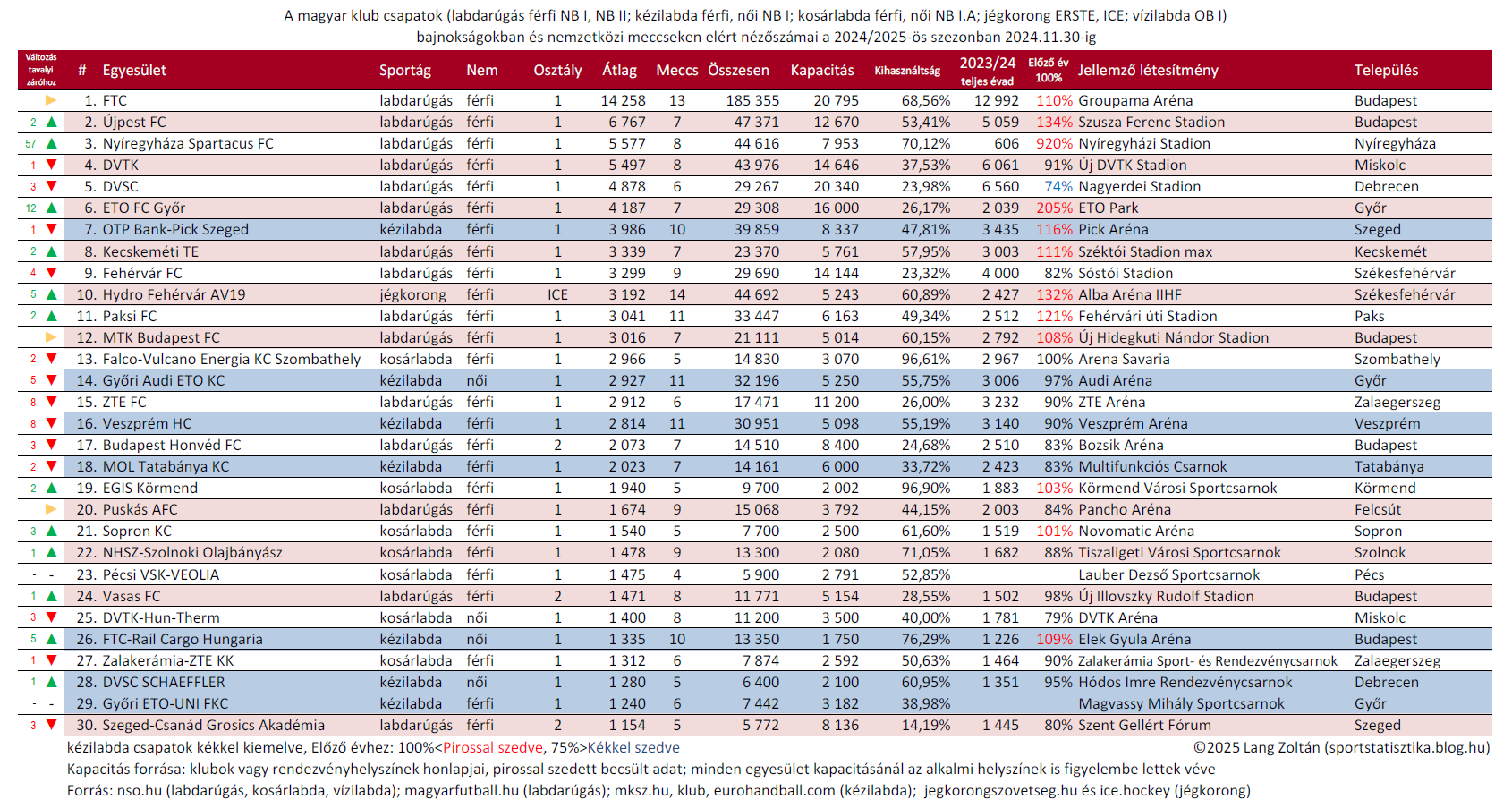Click red down arrow beside MOL Tatabánya KC
The height and width of the screenshot is (808, 1512).
coord(51,466)
